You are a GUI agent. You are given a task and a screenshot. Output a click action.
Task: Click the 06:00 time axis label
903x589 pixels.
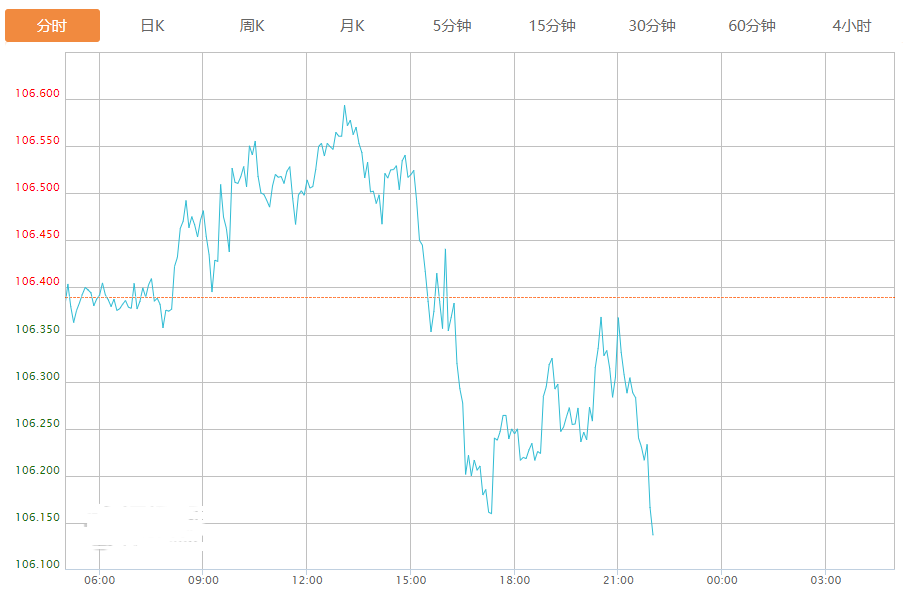(99, 580)
